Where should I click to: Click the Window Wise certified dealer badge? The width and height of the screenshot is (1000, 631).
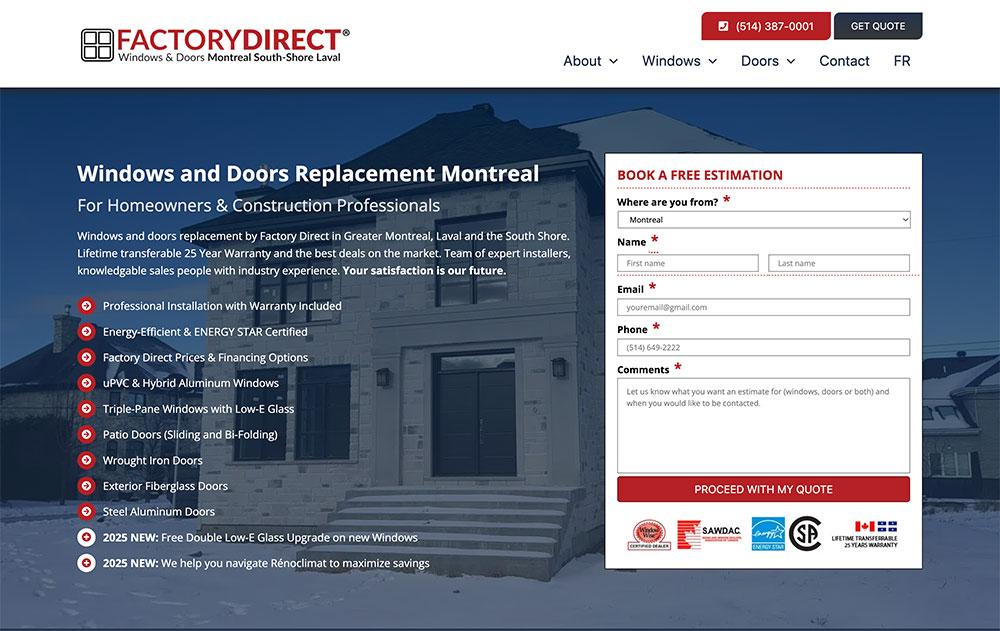(x=649, y=534)
